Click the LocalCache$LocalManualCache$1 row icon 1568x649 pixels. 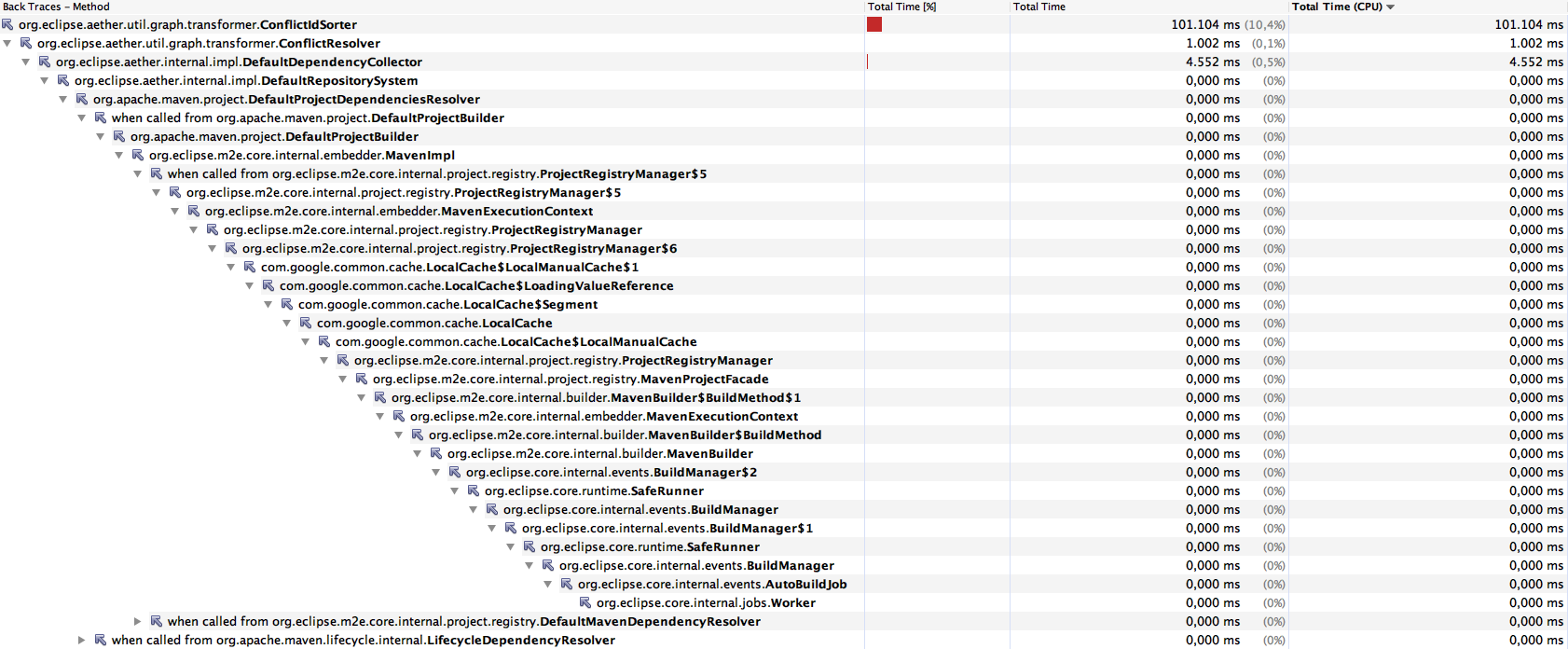click(250, 267)
